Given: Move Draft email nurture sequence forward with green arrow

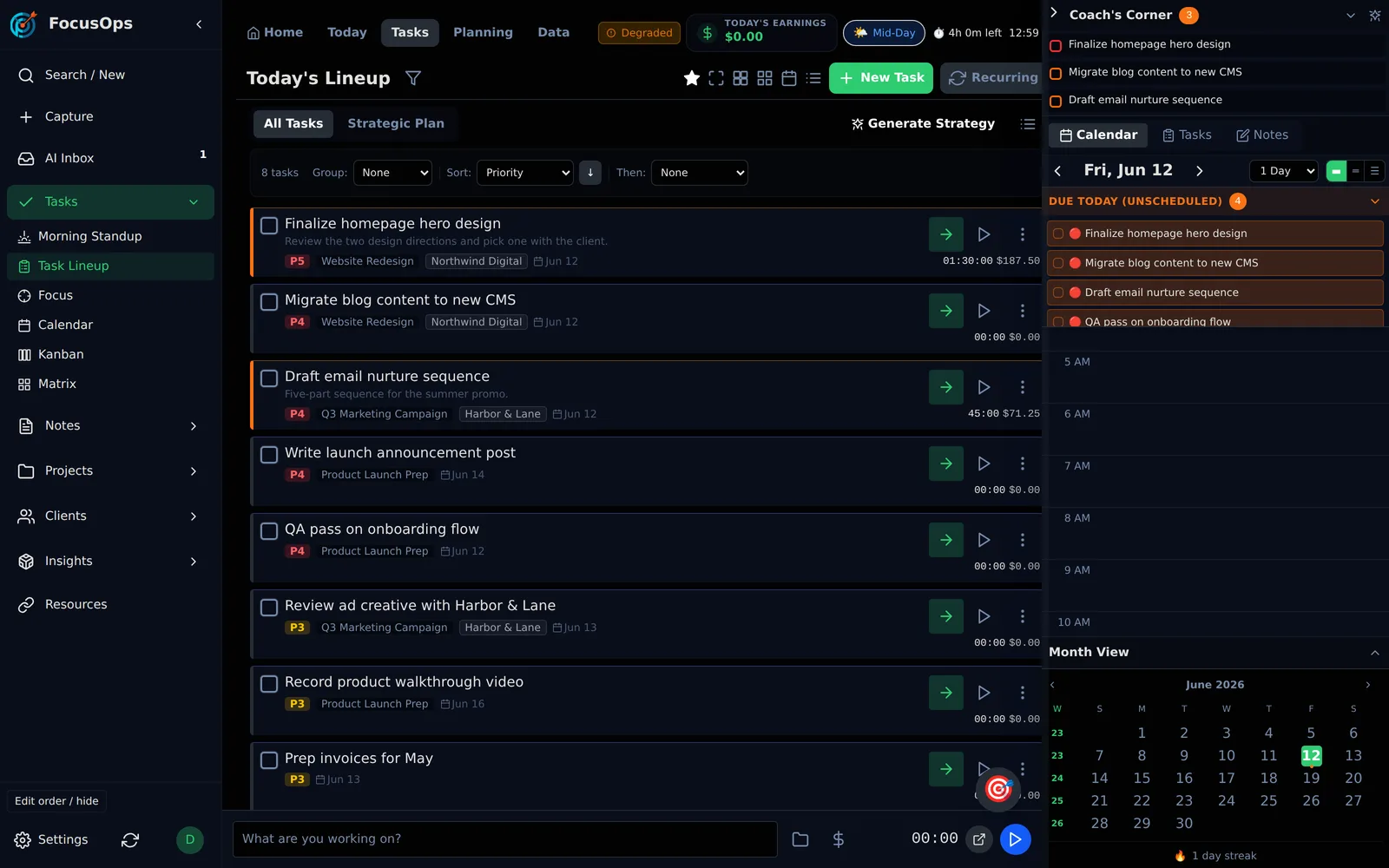Looking at the screenshot, I should (x=946, y=387).
